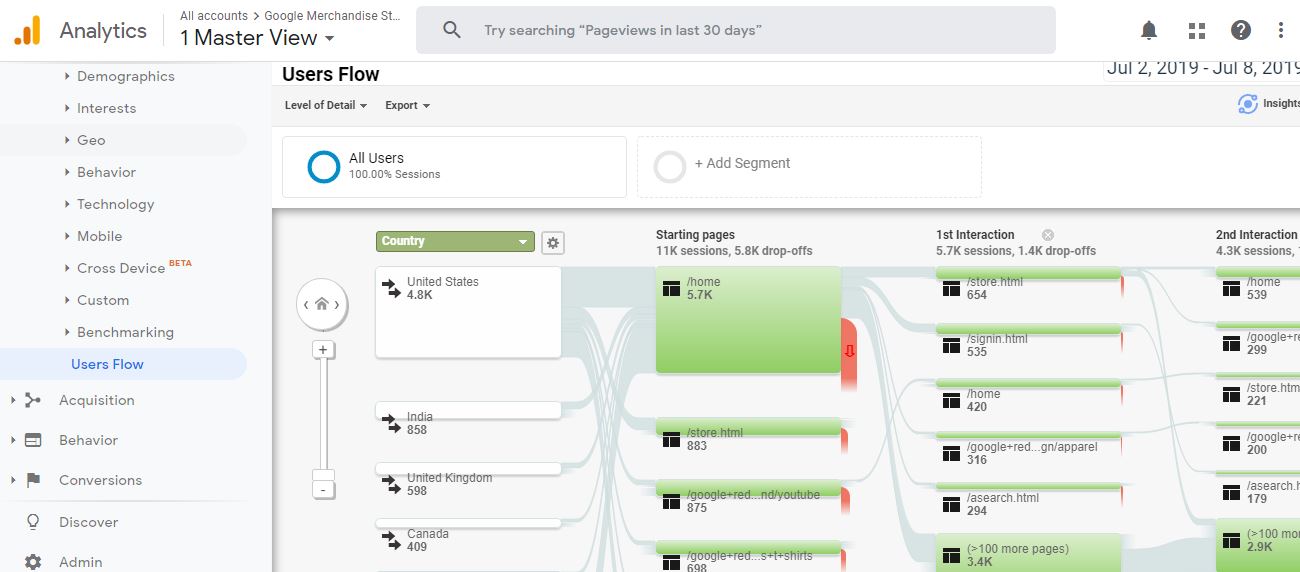Click the Discover lightbulb icon

33,522
